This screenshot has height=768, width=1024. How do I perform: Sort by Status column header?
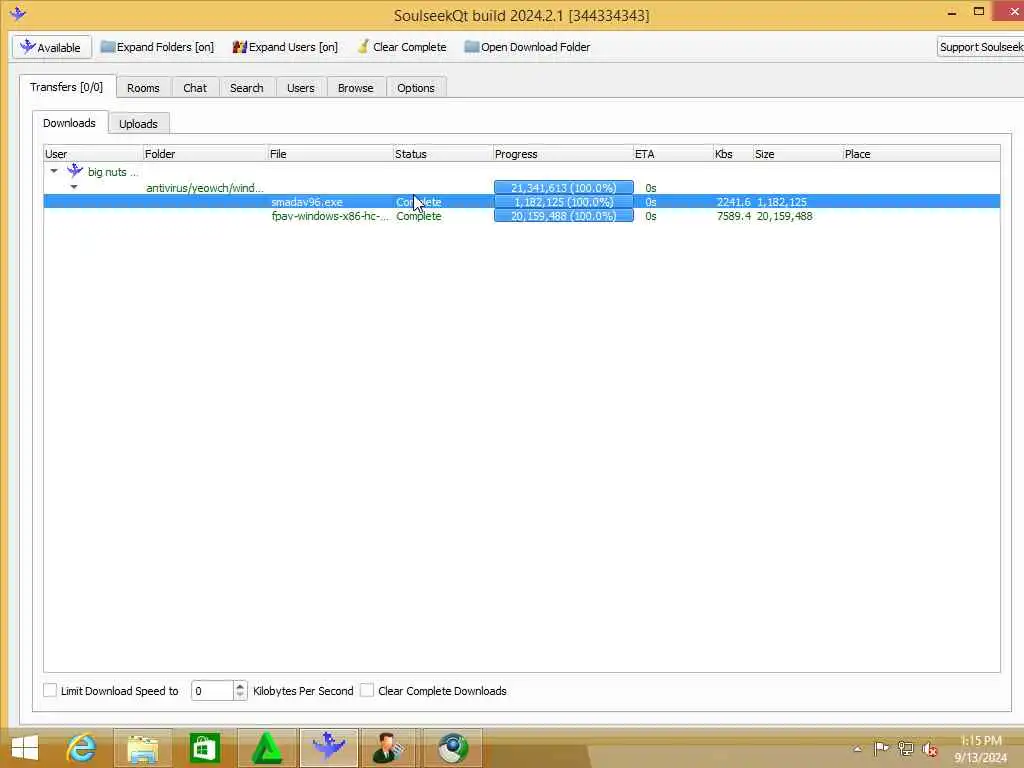(443, 154)
